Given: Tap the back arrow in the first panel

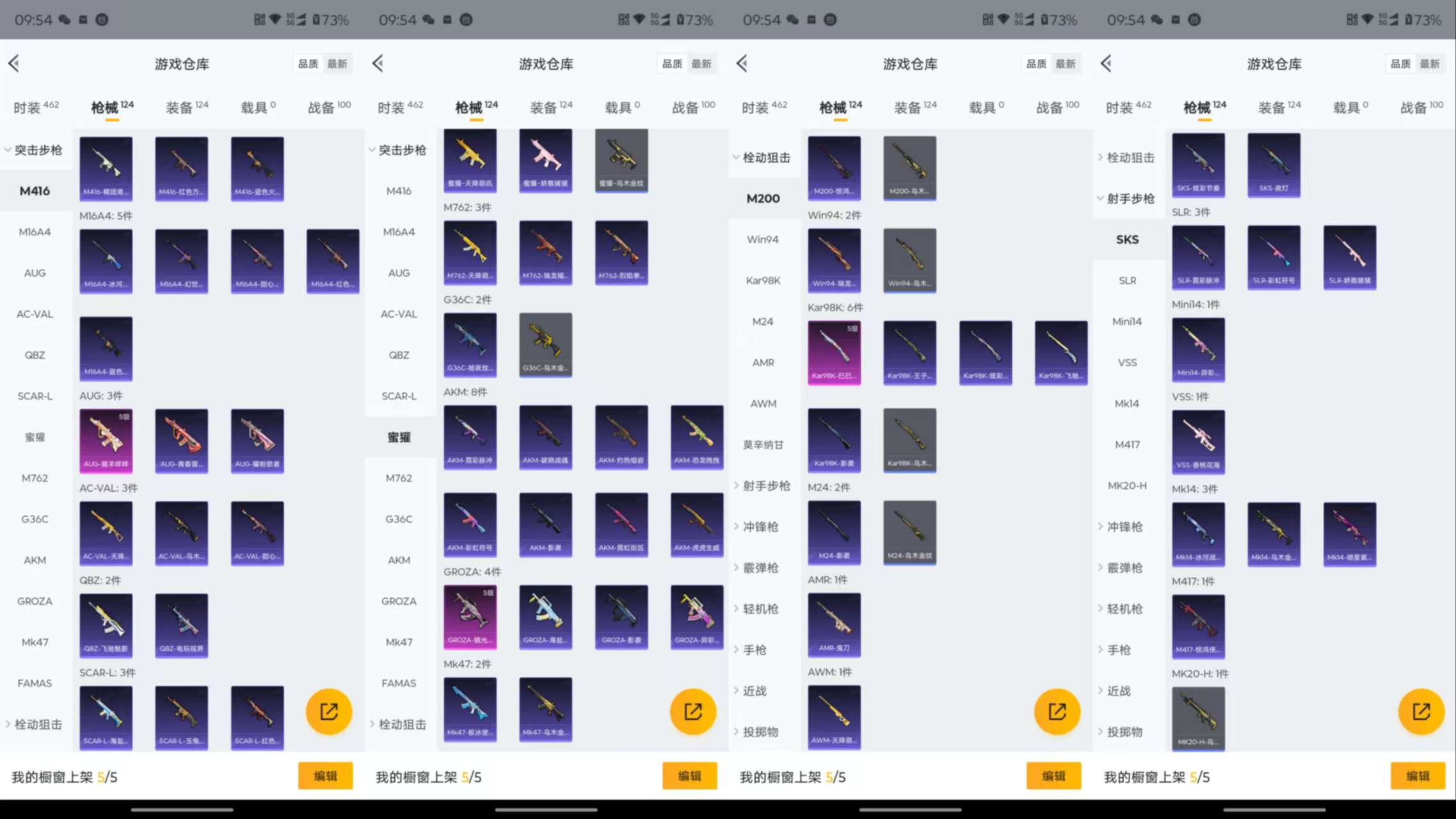Looking at the screenshot, I should (x=14, y=63).
